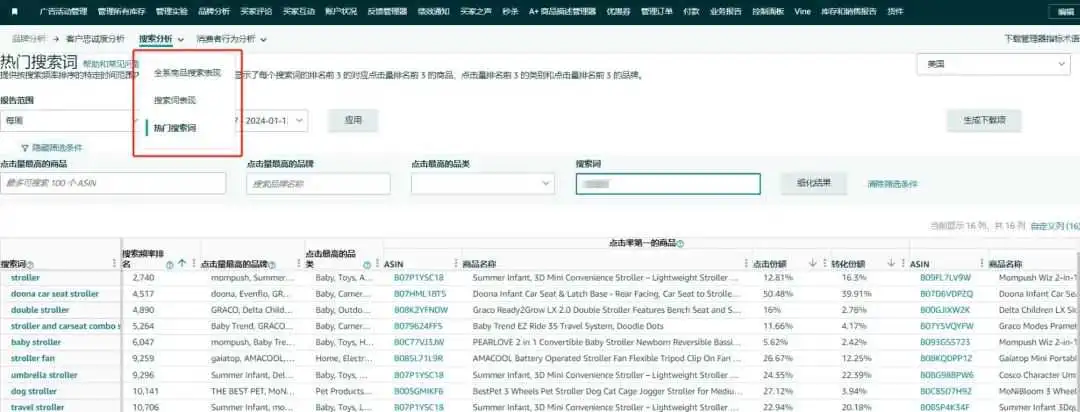The image size is (1080, 412).
Task: Open 买家评论 in top navigation
Action: pos(256,12)
